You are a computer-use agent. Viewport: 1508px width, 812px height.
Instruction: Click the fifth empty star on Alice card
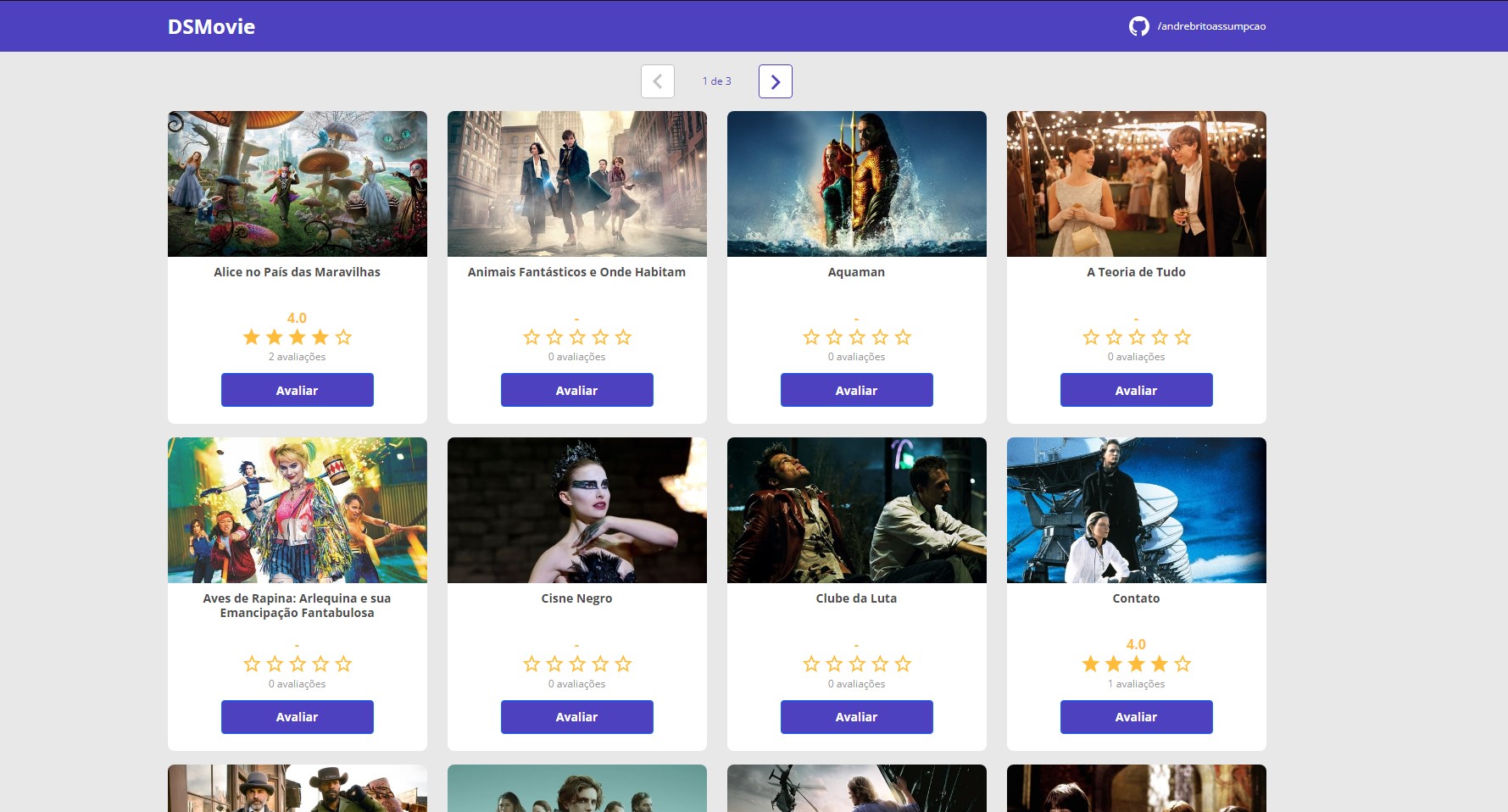point(343,337)
